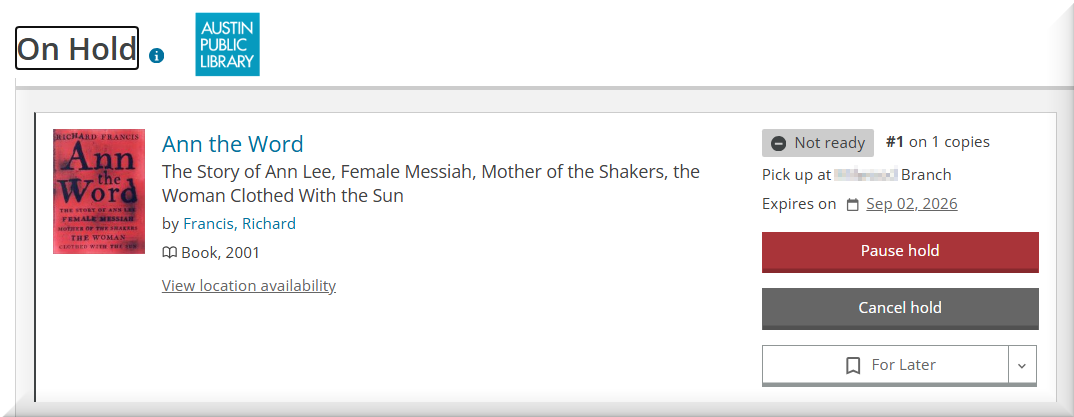Click the book subtitle about Ann Lee
This screenshot has width=1074, height=417.
click(430, 183)
